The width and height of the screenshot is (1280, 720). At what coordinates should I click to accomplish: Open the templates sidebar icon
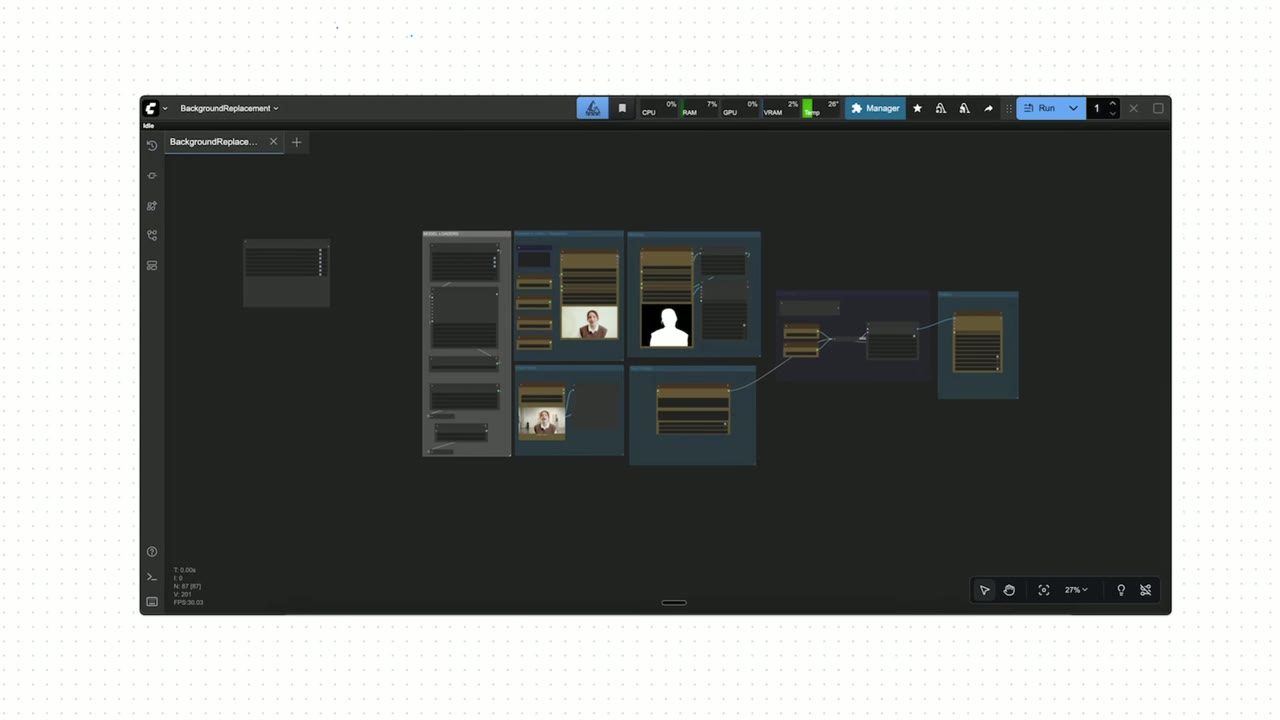[152, 266]
